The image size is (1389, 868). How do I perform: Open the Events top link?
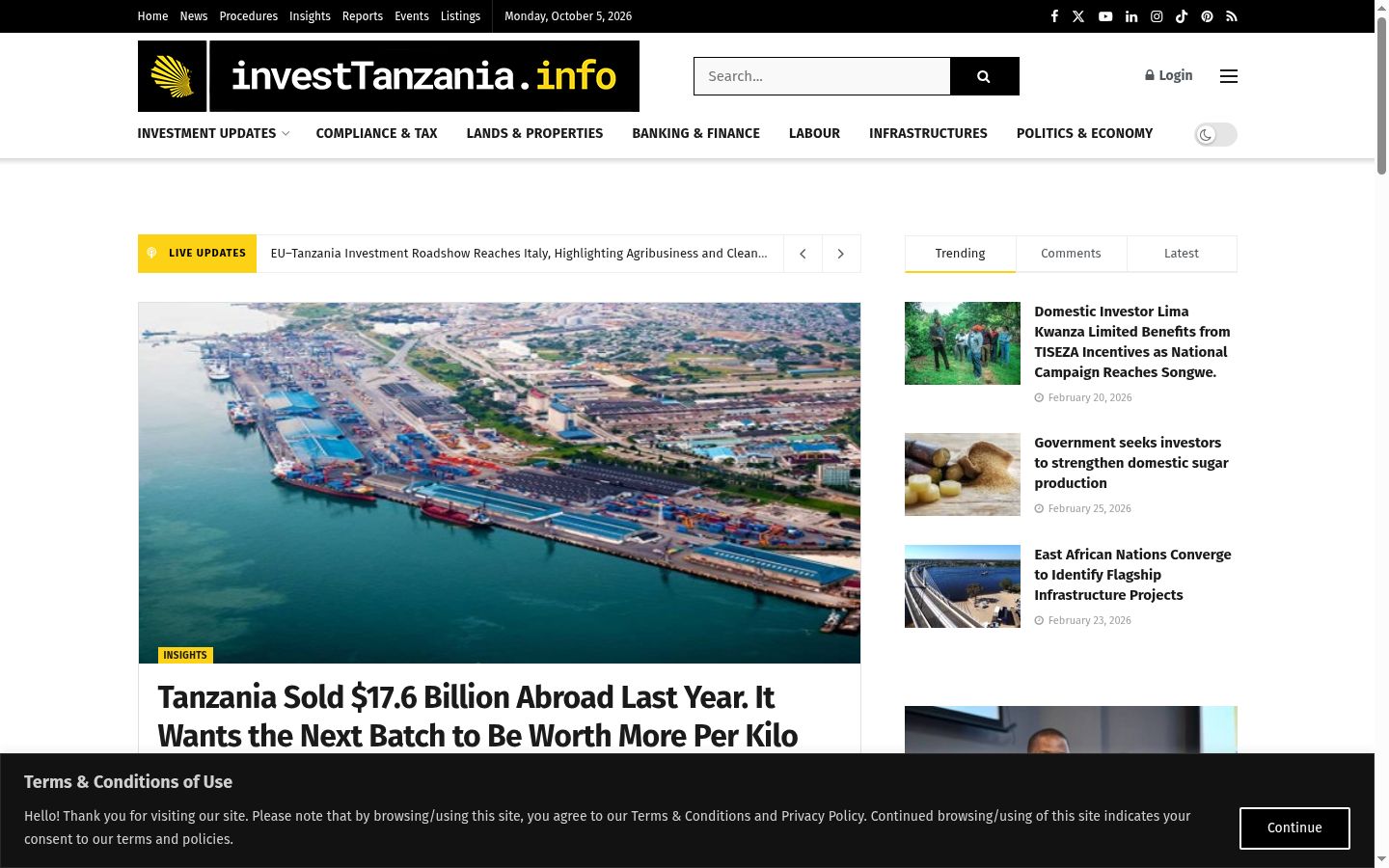412,16
